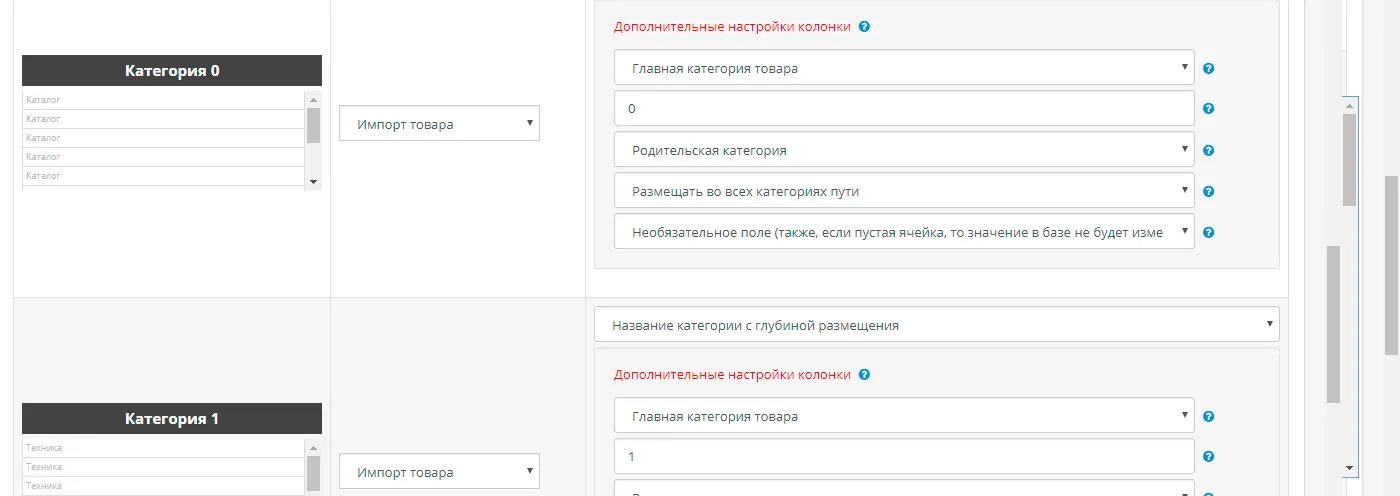Click help icon beside the field containing 0
This screenshot has height=496, width=1400.
[1208, 109]
